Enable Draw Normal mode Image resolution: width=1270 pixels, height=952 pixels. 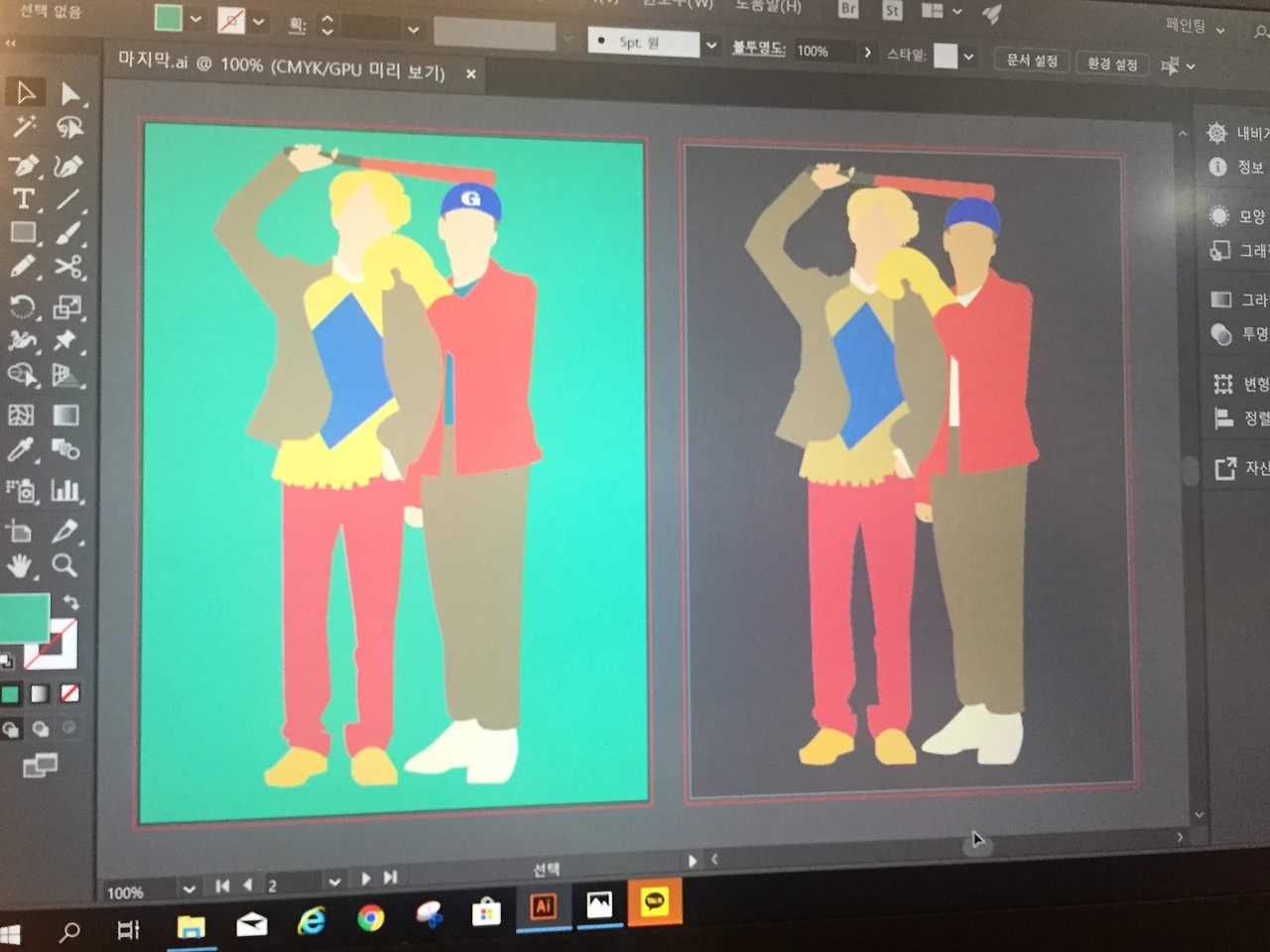pyautogui.click(x=11, y=729)
